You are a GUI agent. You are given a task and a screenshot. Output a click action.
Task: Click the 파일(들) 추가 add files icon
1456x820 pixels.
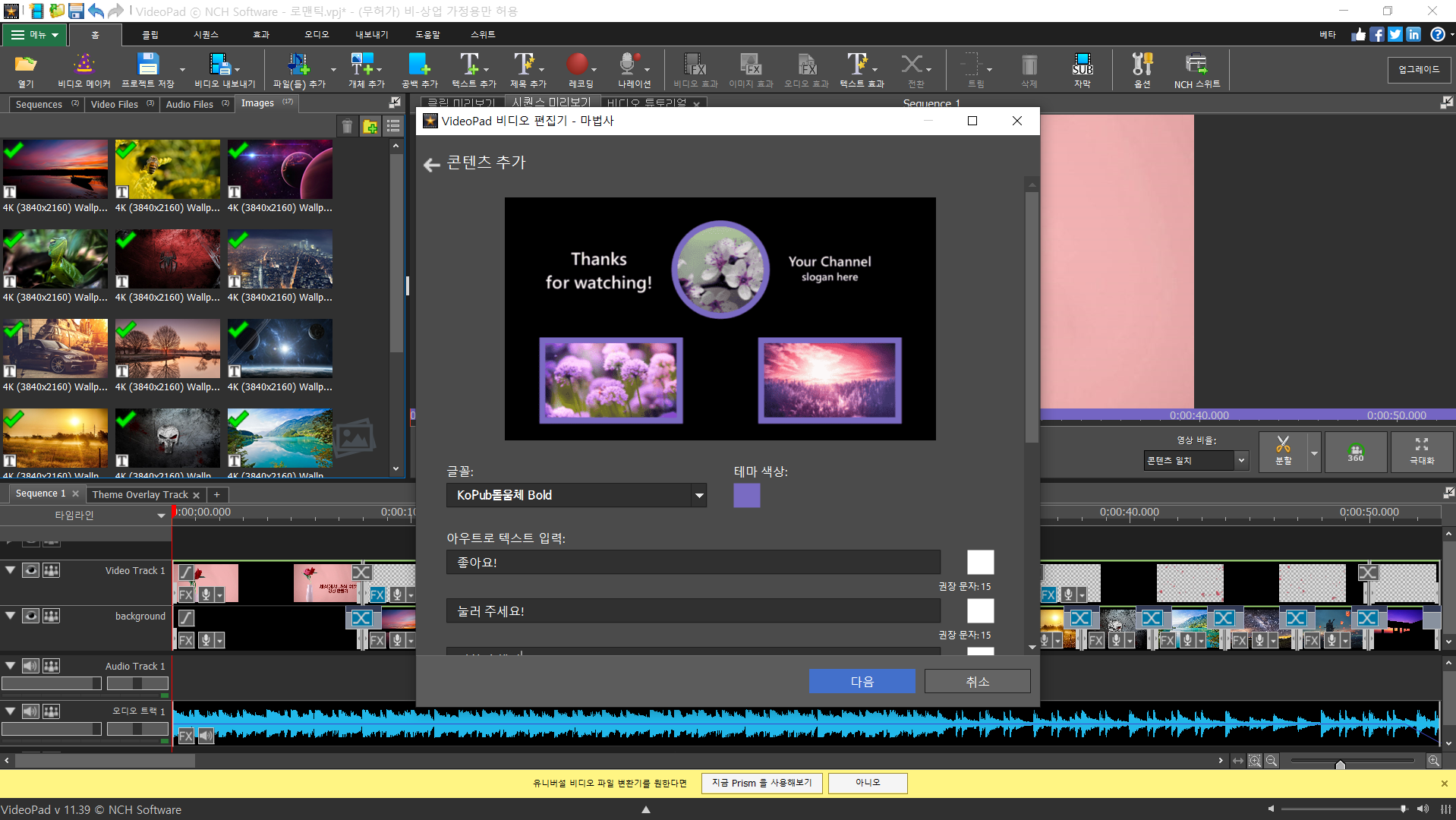click(299, 70)
